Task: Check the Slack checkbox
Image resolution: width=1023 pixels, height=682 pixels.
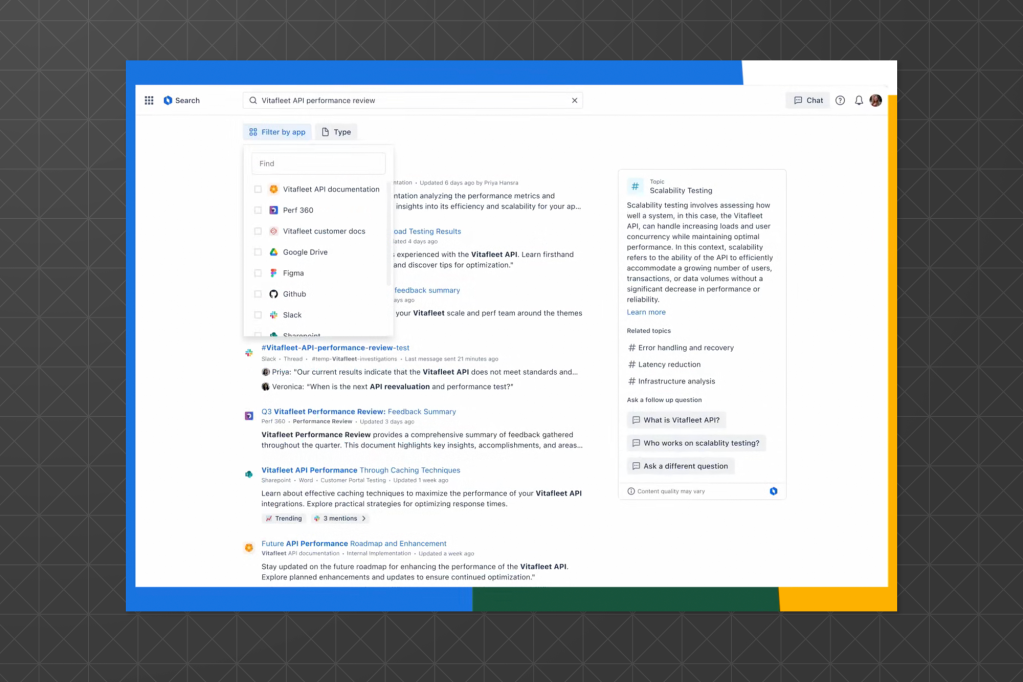Action: tap(258, 315)
